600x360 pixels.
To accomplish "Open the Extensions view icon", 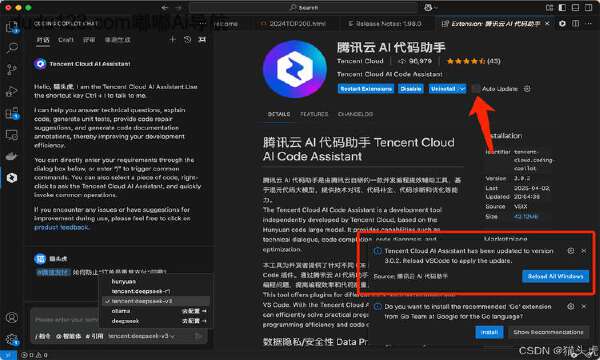I will tap(12, 113).
